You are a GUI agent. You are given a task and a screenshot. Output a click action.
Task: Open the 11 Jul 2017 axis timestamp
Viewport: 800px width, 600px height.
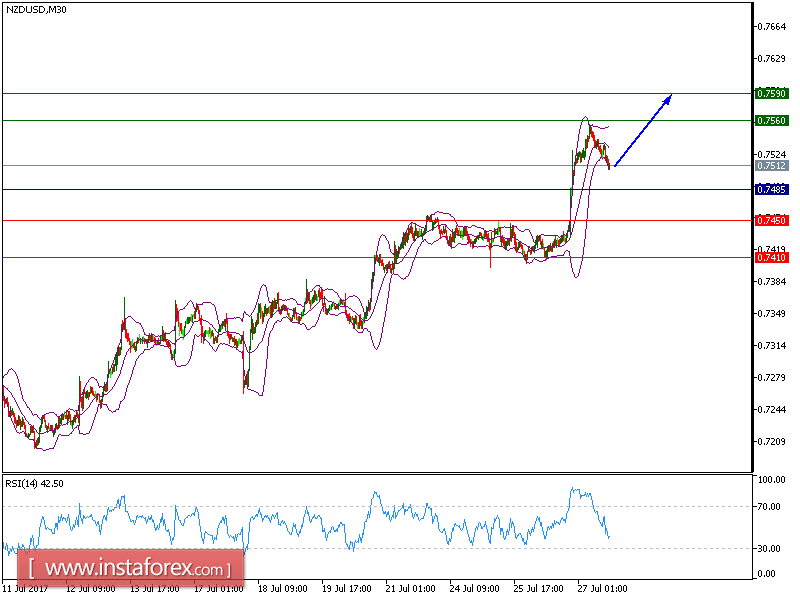coord(26,589)
